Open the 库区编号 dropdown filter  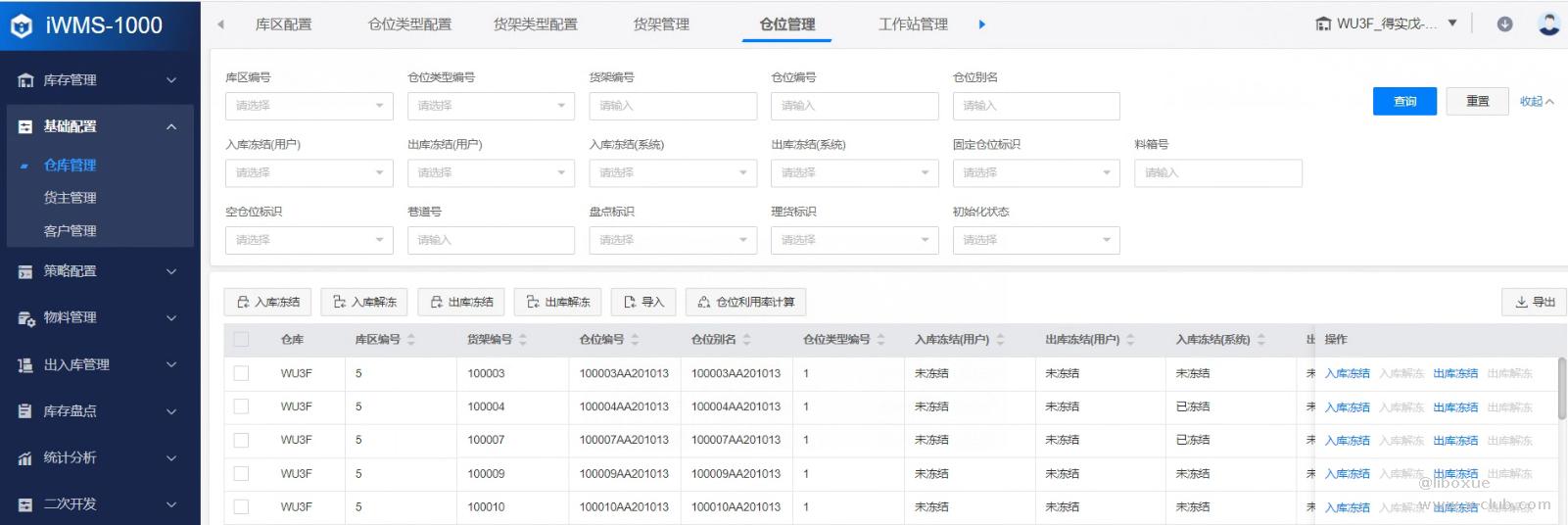[x=309, y=106]
